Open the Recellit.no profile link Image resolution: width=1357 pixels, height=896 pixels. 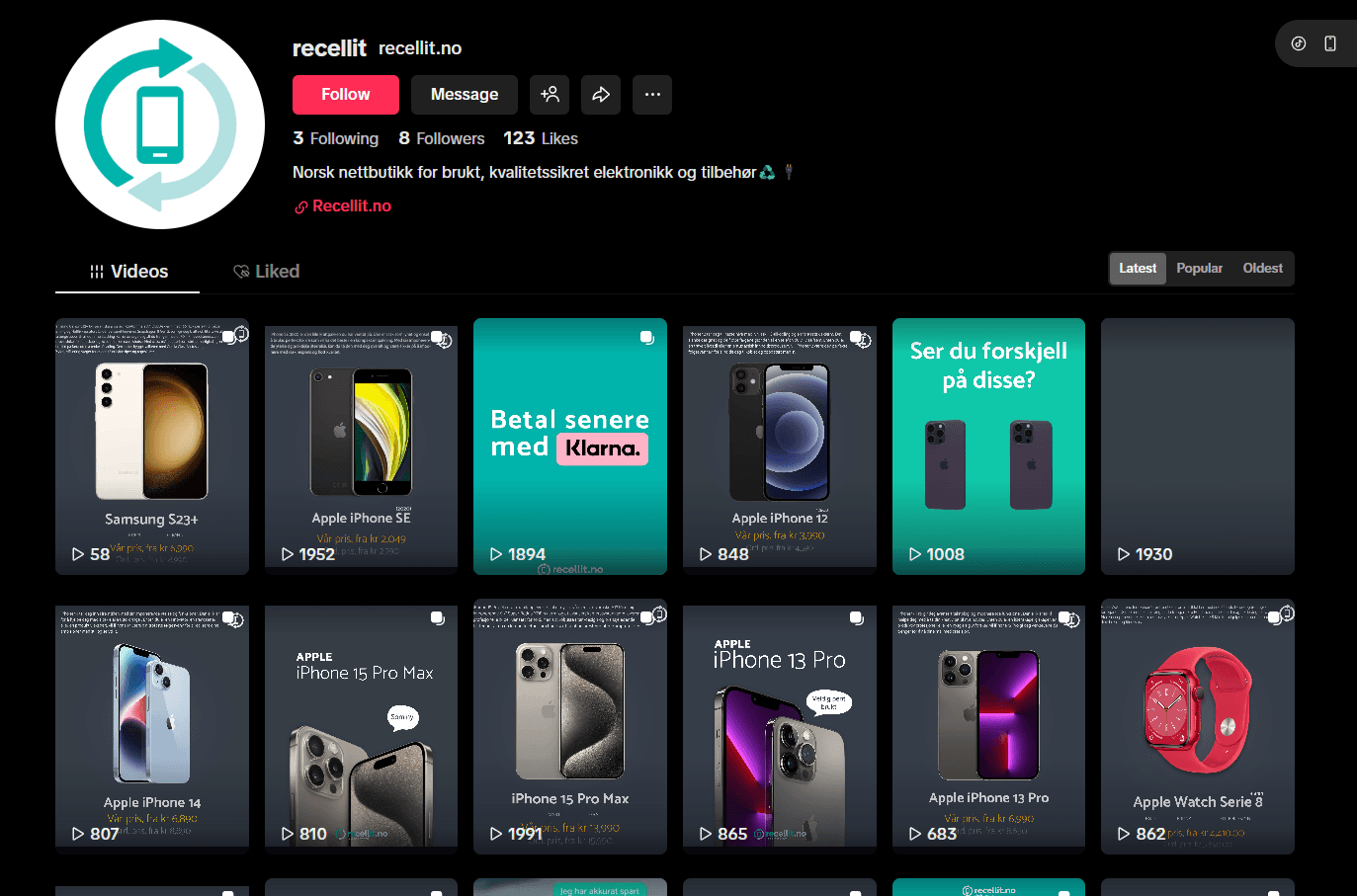[352, 205]
